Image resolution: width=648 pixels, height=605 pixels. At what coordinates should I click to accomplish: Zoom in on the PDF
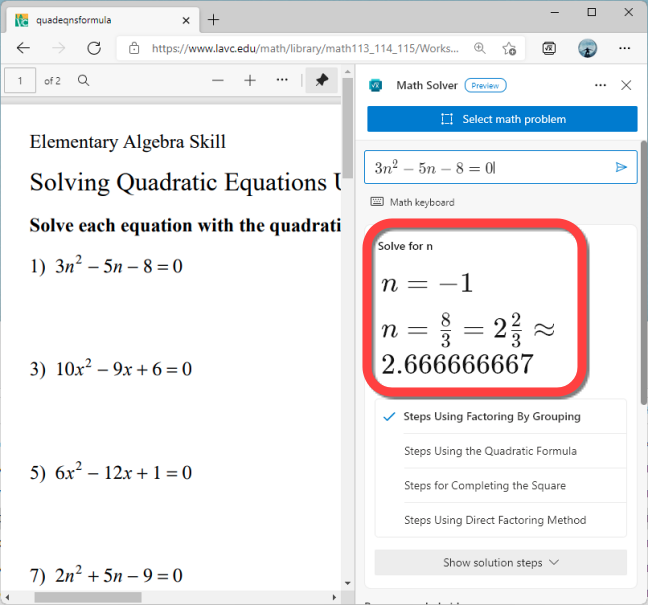(x=250, y=81)
